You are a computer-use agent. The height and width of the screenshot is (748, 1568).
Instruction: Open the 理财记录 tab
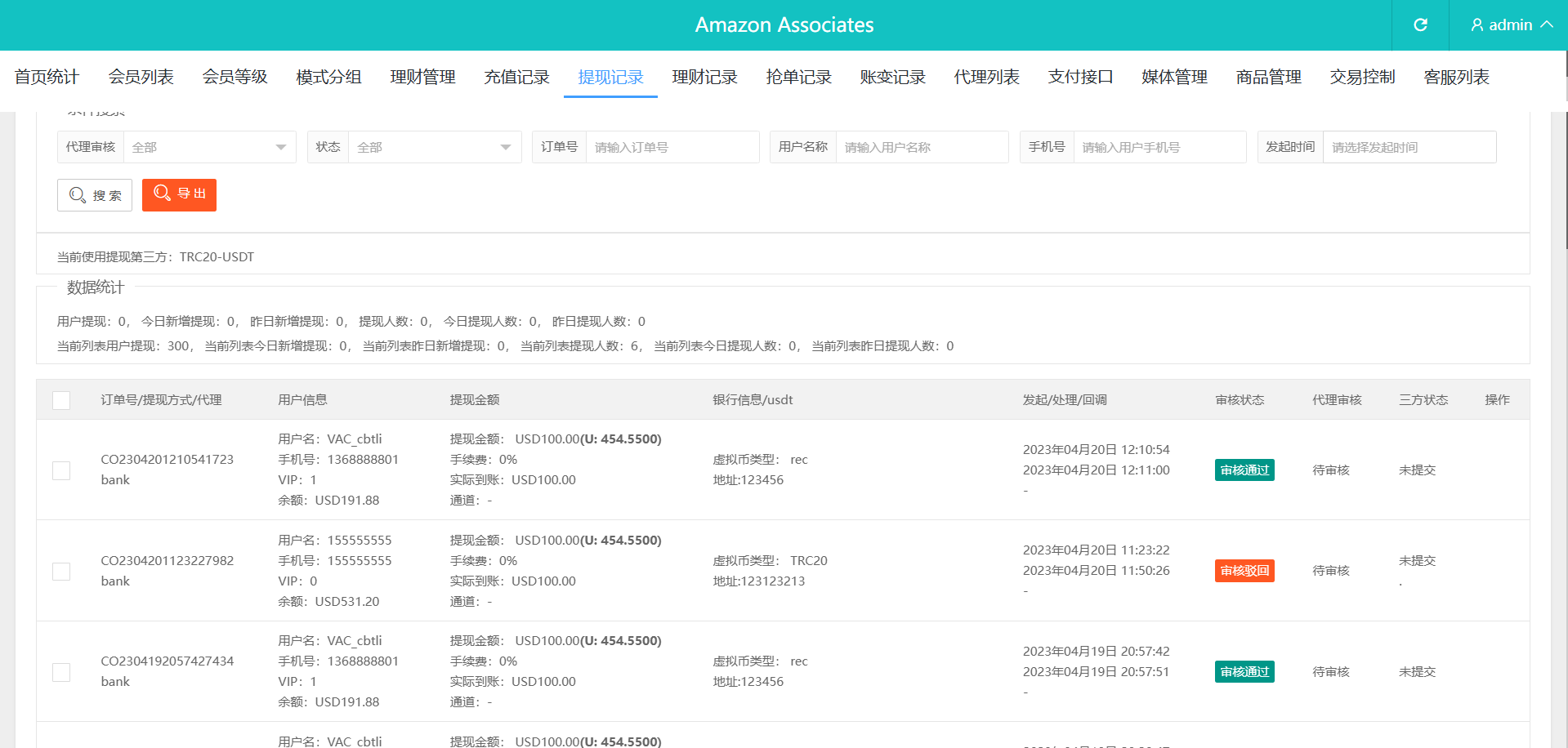coord(704,77)
